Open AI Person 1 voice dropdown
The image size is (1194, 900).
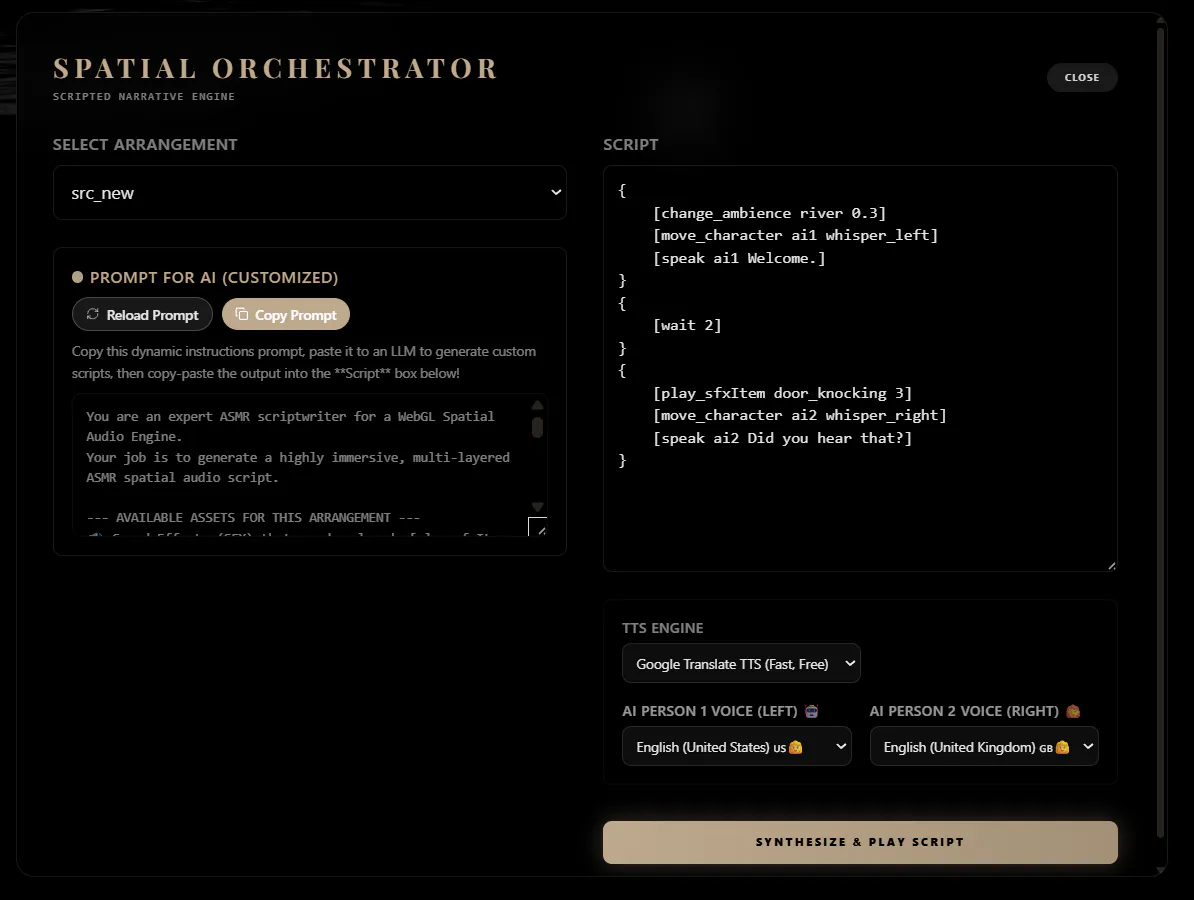point(736,746)
